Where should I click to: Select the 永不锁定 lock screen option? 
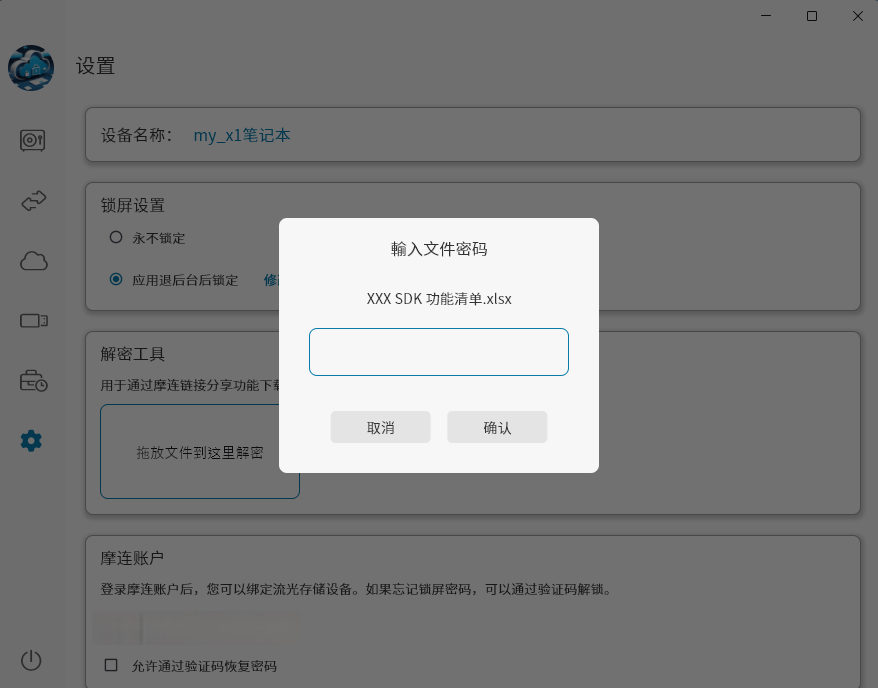coord(115,237)
